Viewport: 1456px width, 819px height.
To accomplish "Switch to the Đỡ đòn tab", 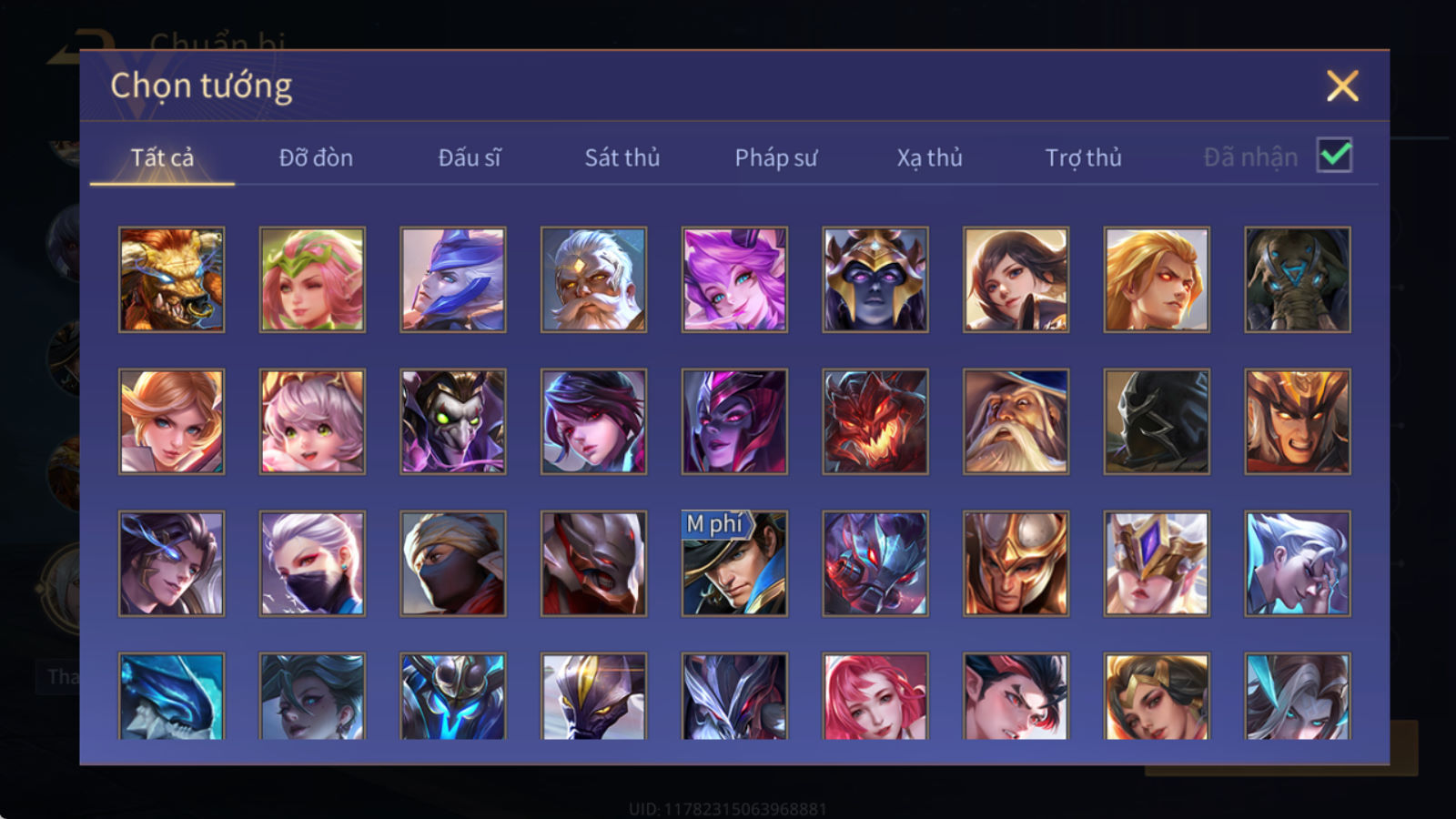I will 316,157.
